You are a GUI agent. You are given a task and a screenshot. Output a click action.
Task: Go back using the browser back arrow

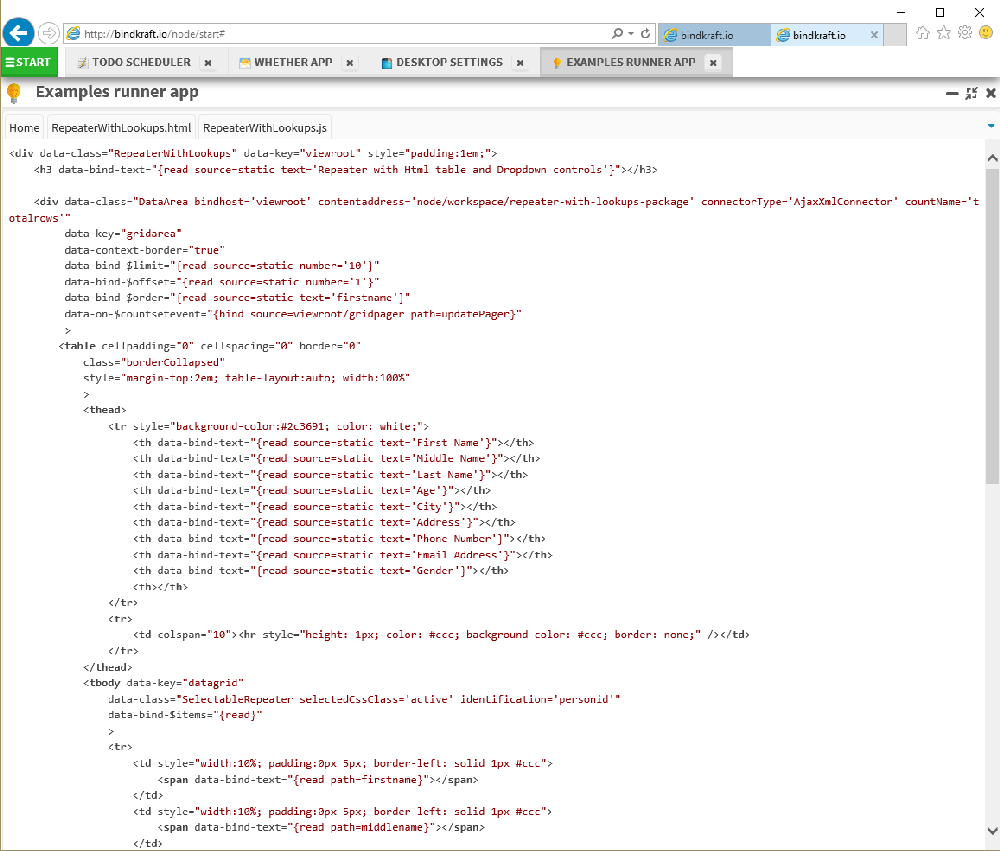18,33
